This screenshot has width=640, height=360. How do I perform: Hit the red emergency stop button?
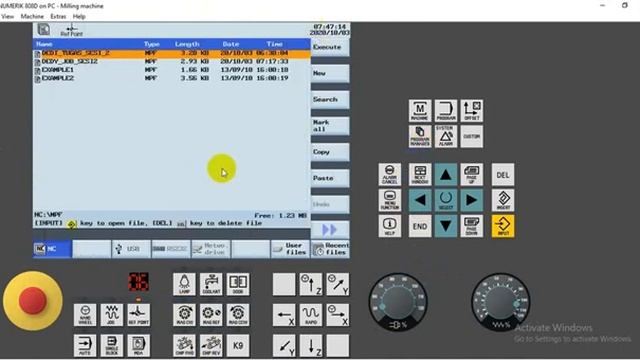[x=33, y=300]
